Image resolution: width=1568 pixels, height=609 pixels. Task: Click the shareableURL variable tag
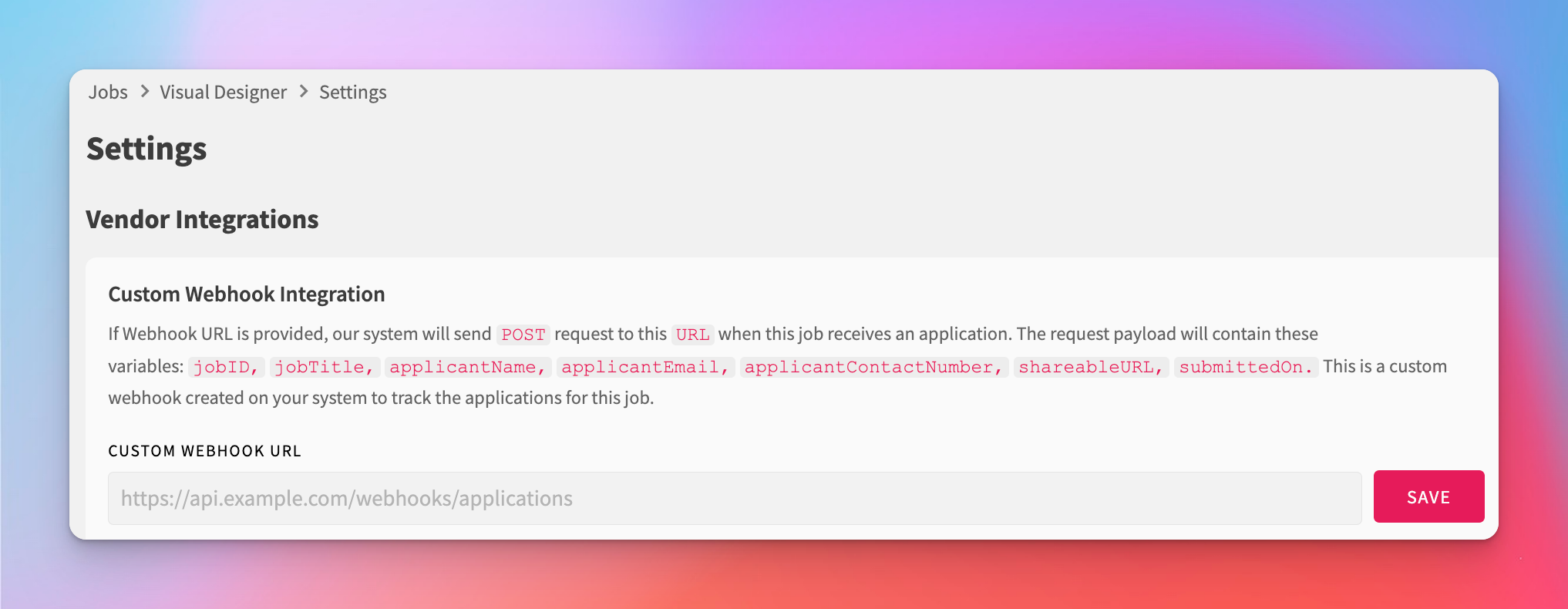[x=1091, y=367]
